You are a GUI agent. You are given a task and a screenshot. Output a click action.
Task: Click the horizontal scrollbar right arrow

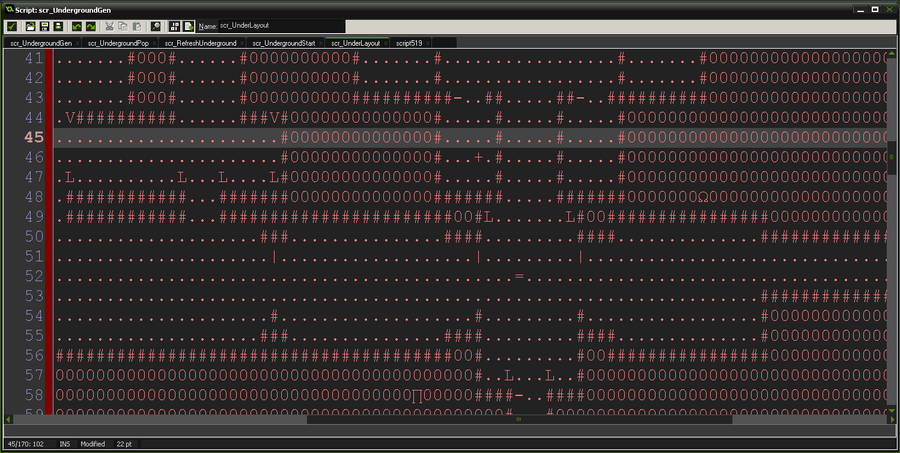click(x=891, y=420)
